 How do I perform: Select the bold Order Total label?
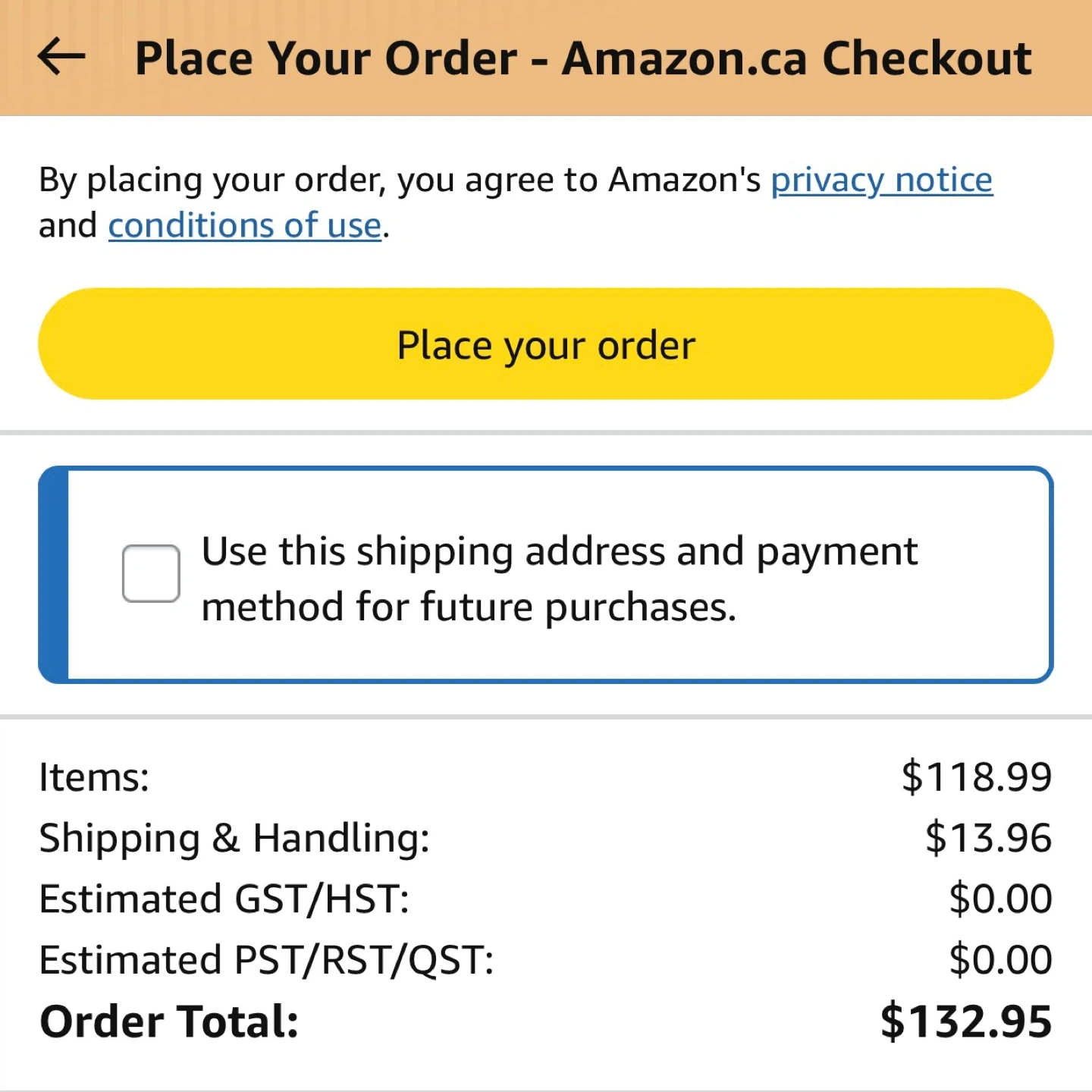pos(169,1021)
